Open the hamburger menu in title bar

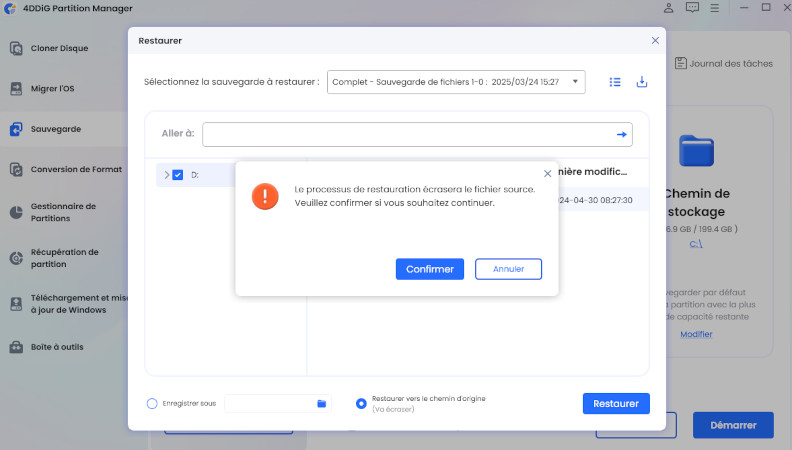click(x=714, y=8)
